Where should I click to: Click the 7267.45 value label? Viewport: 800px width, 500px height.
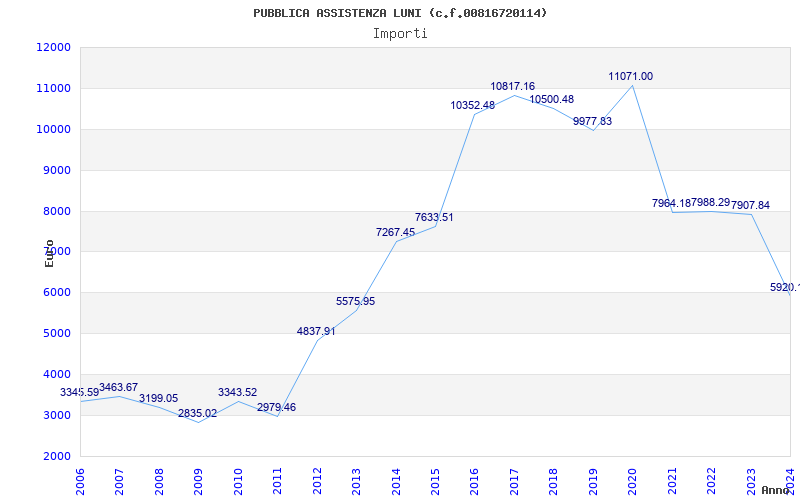pyautogui.click(x=395, y=232)
